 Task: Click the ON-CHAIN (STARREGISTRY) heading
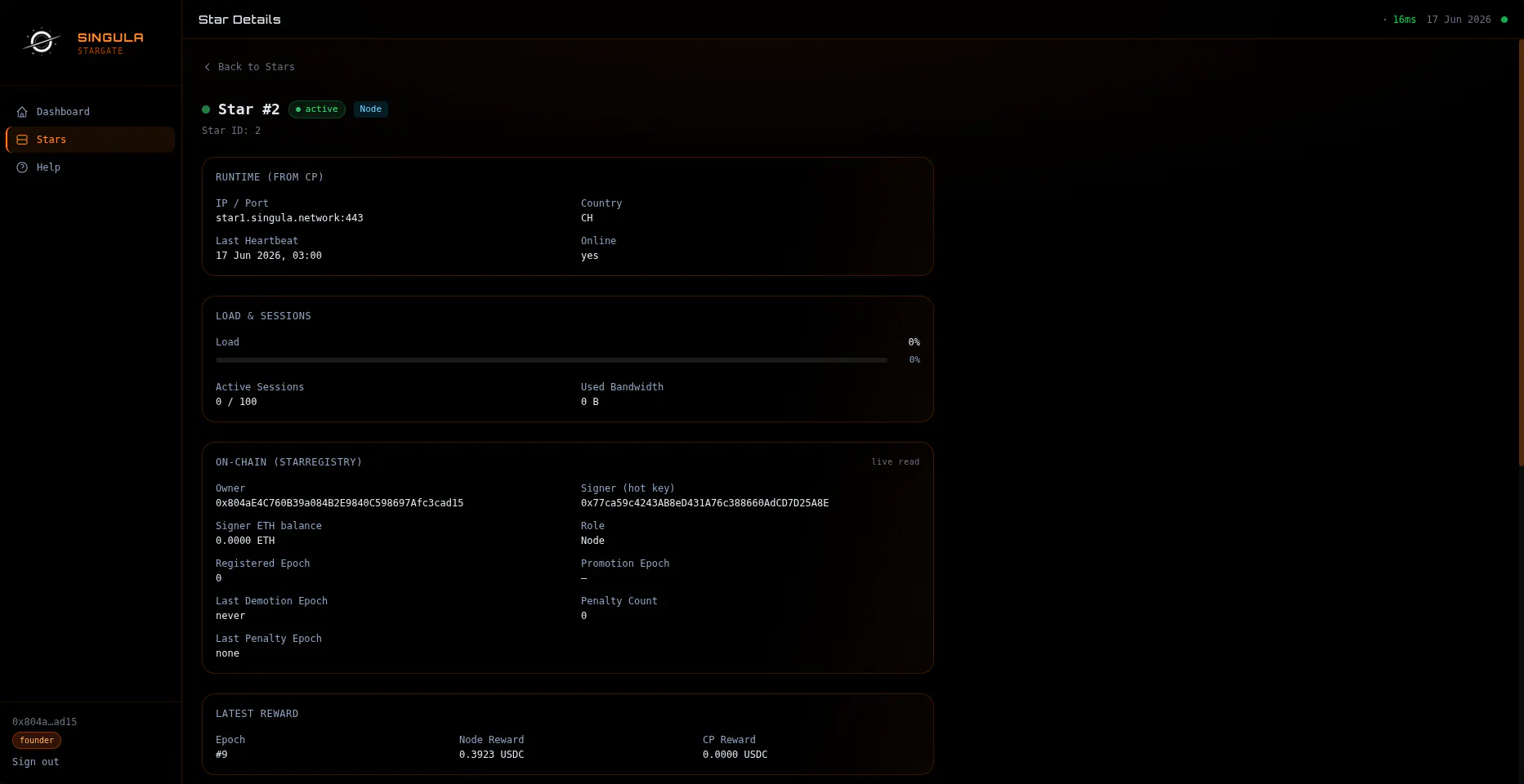coord(288,462)
